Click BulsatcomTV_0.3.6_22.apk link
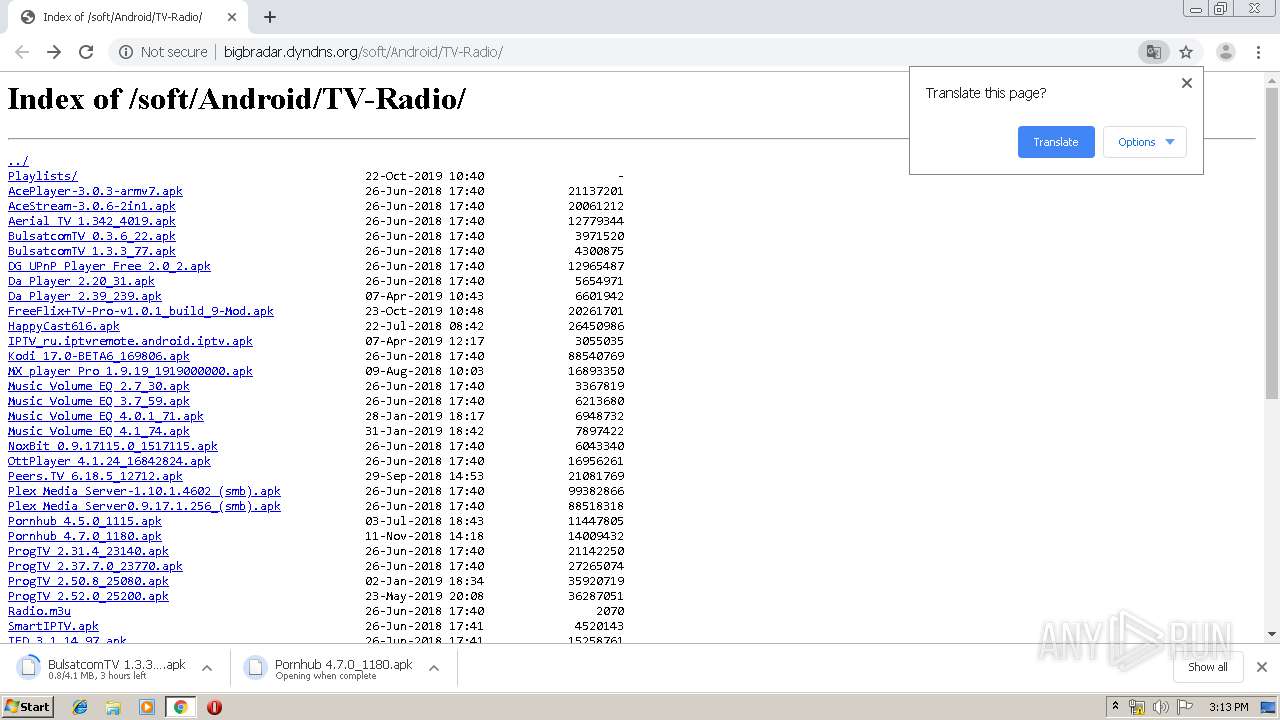The width and height of the screenshot is (1280, 720). (92, 236)
